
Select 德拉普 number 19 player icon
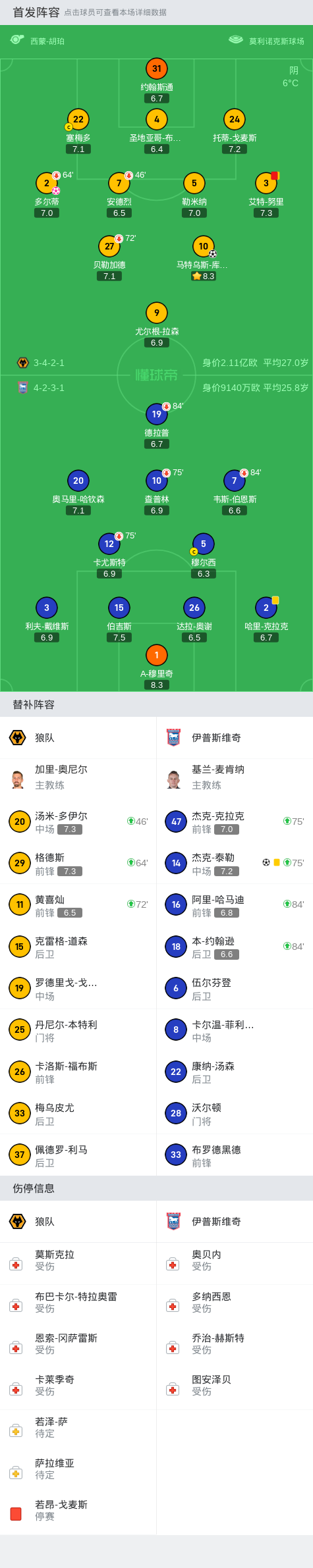point(157,414)
